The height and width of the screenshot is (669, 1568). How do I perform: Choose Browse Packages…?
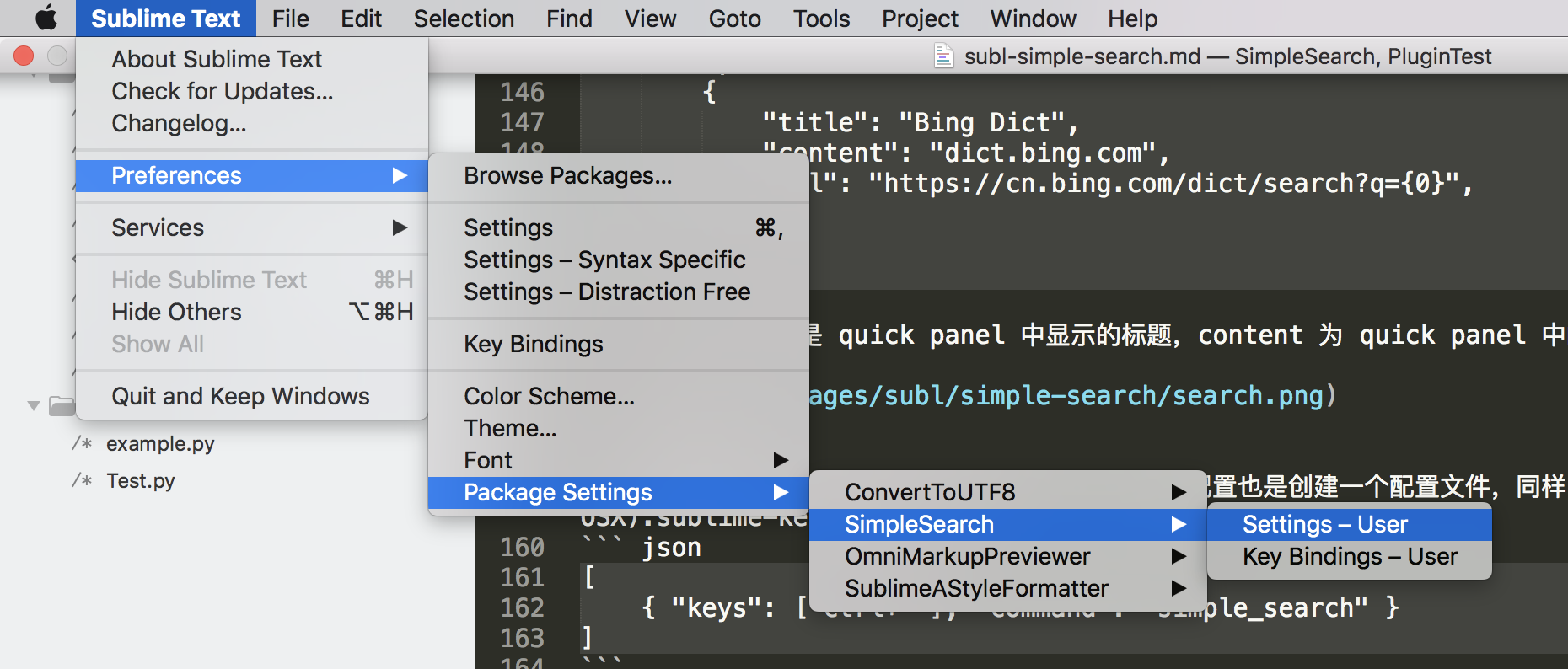[619, 175]
